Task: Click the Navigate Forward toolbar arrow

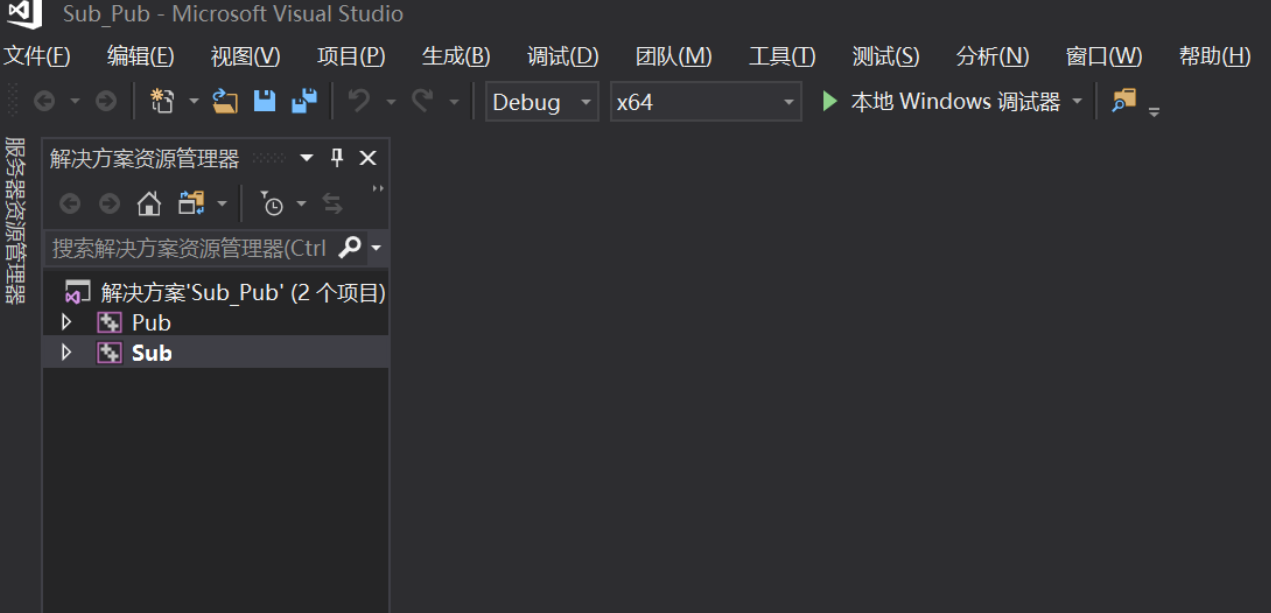Action: coord(106,101)
